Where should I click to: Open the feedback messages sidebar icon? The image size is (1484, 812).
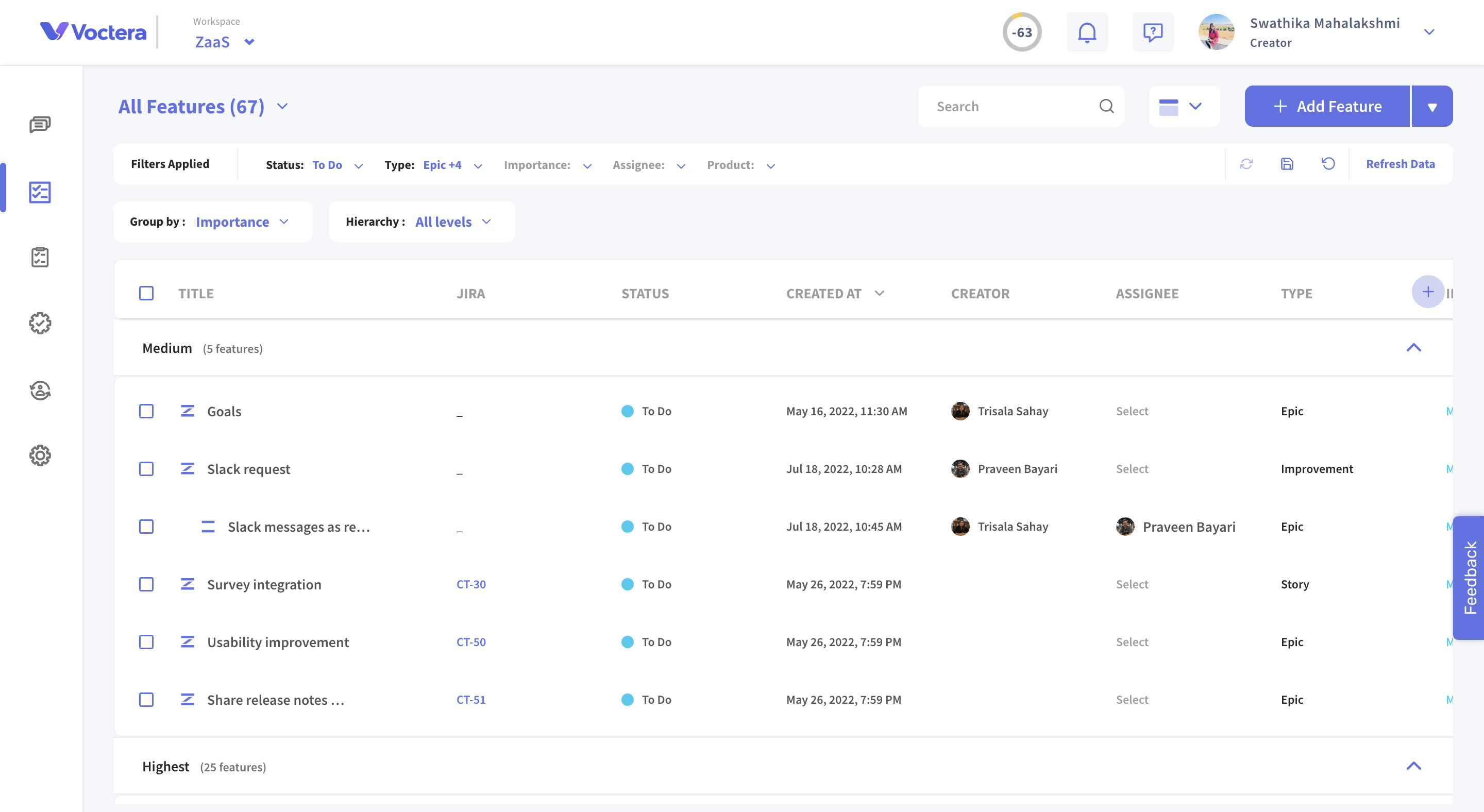point(40,124)
